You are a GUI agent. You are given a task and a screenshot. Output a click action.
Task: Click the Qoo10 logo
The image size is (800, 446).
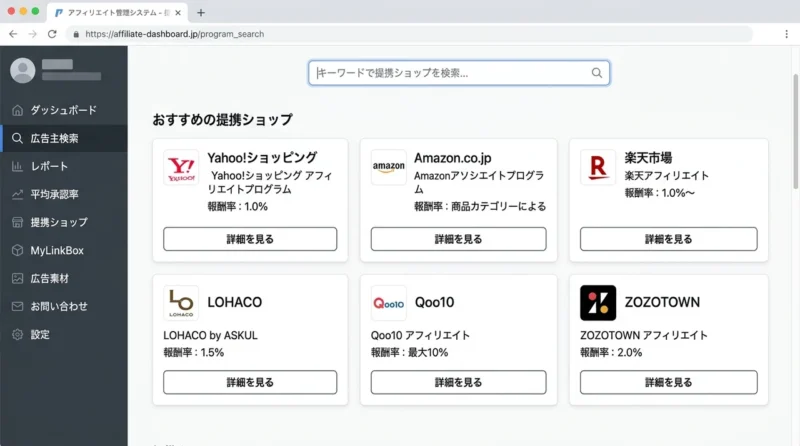(388, 303)
